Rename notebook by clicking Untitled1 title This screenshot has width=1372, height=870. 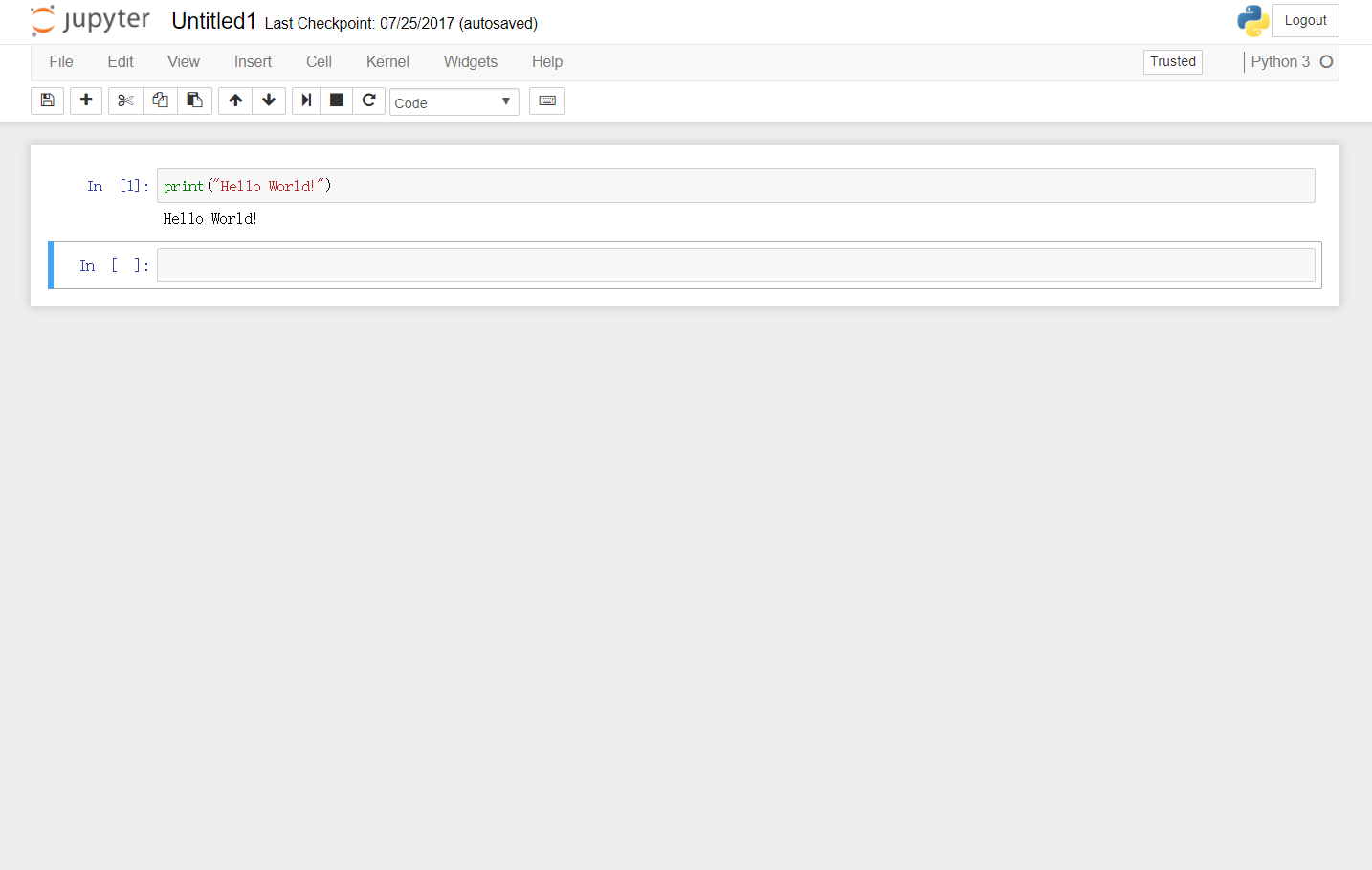tap(214, 22)
